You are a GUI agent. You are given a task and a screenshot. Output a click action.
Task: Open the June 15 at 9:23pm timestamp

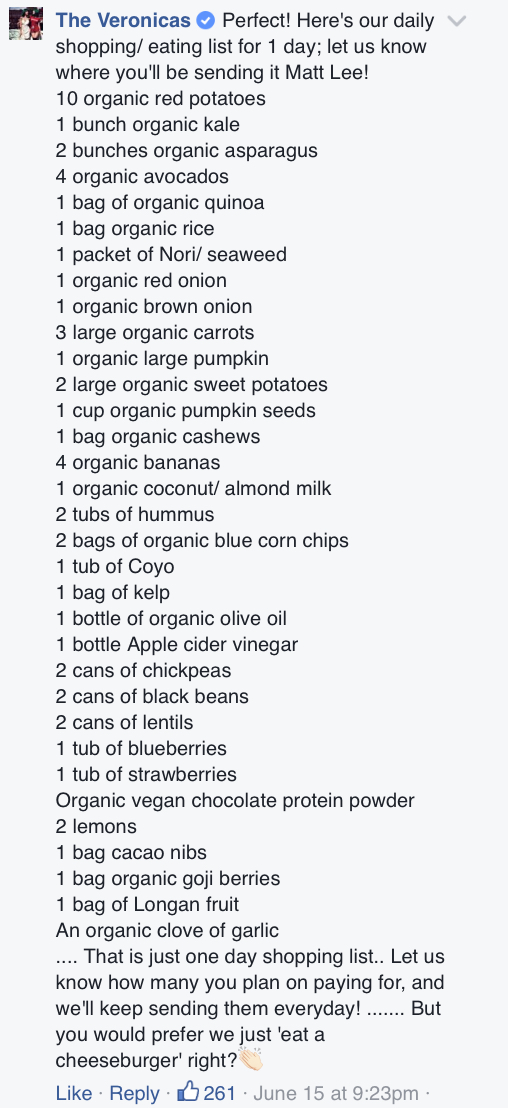pos(336,1093)
